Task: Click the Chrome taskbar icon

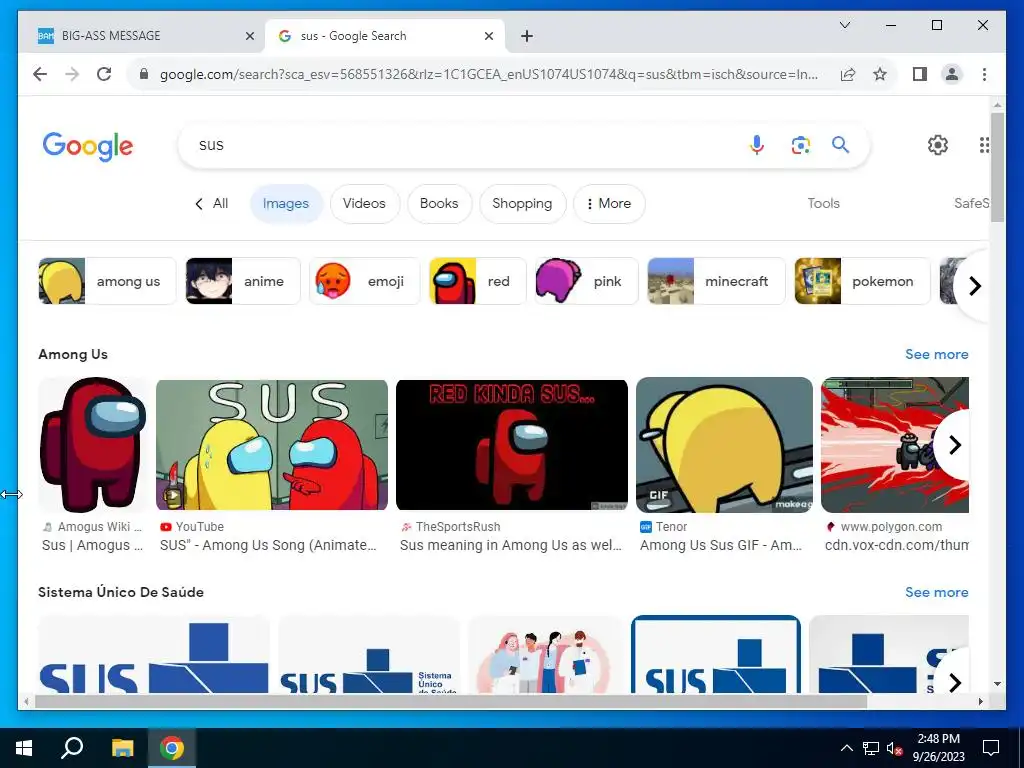Action: [172, 748]
